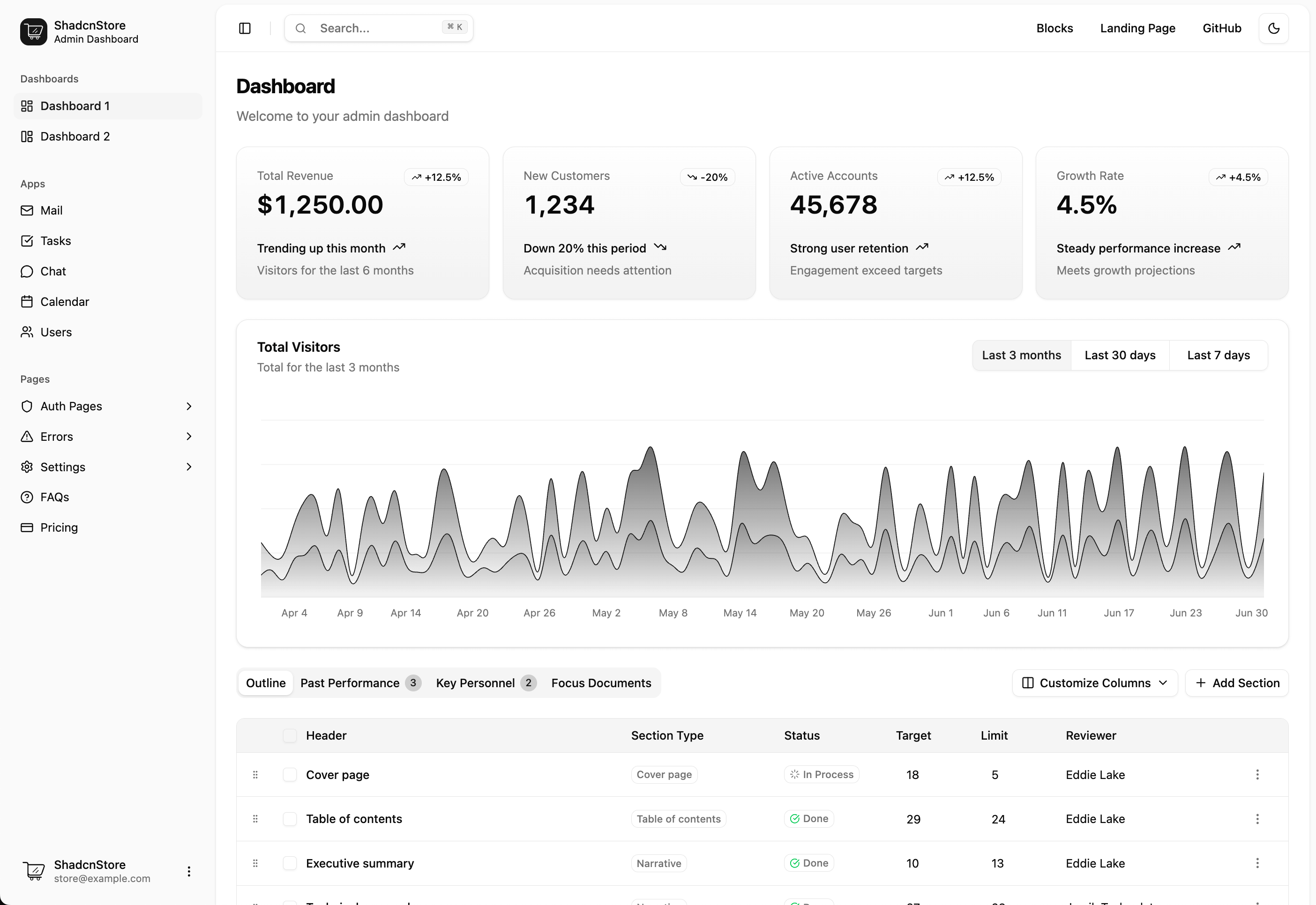The image size is (1316, 905).
Task: Collapse the sidebar using the panel icon
Action: point(245,28)
